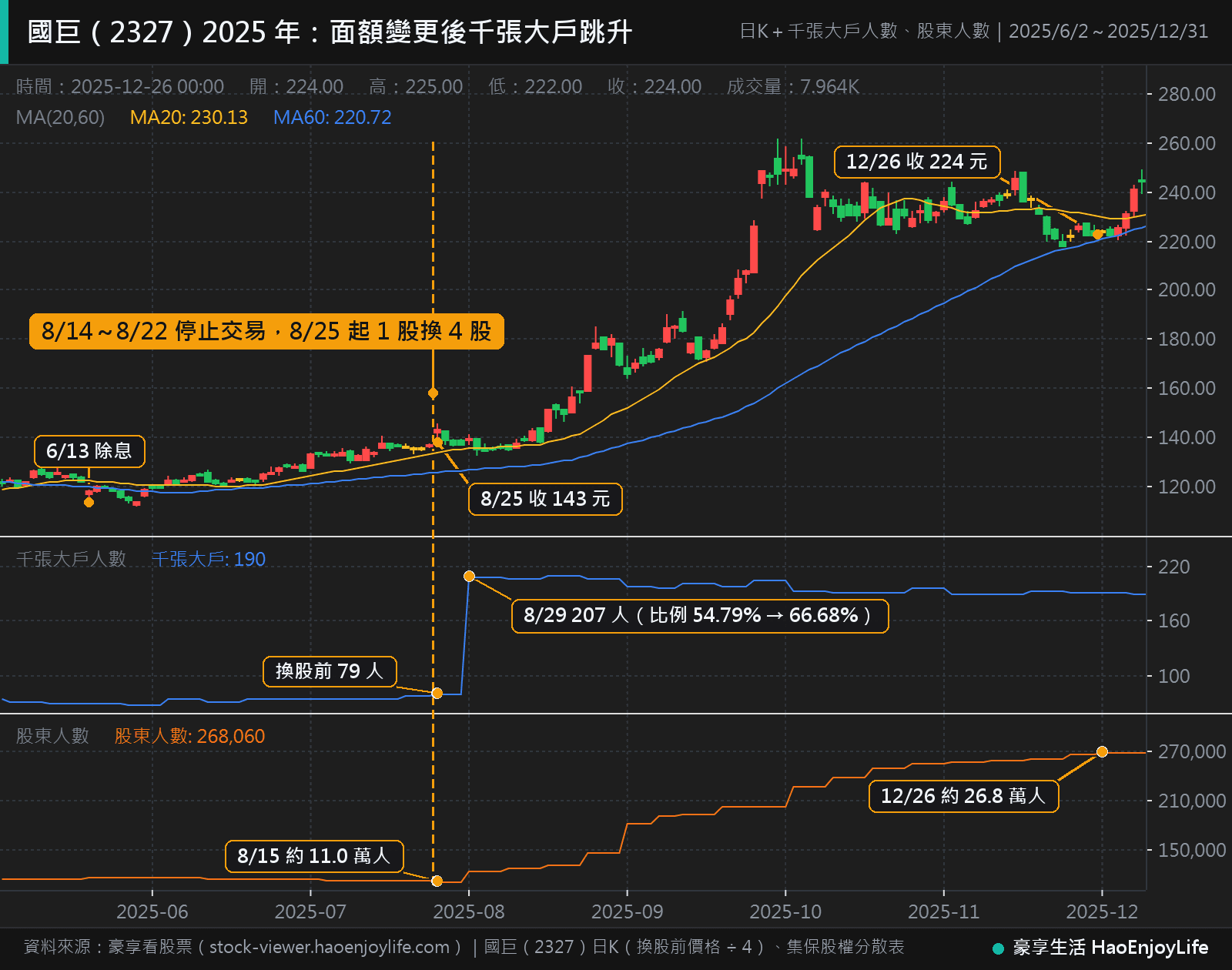The width and height of the screenshot is (1232, 970).
Task: Click the HaoEnjoyLife brand logo dot
Action: (999, 948)
